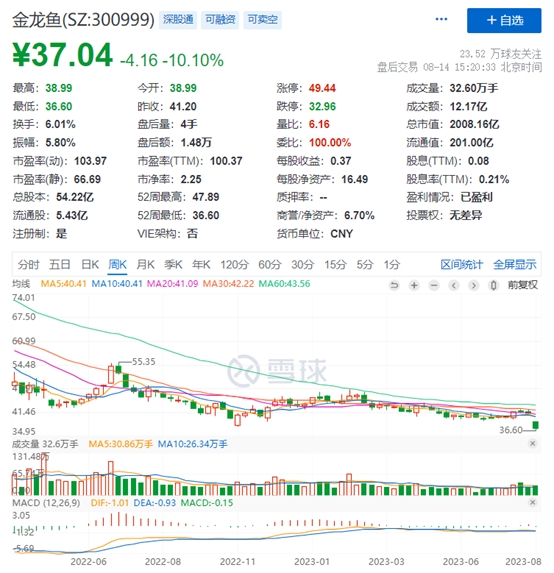This screenshot has width=554, height=573.
Task: Click the chart undo/reset arrow icon
Action: pyautogui.click(x=394, y=285)
